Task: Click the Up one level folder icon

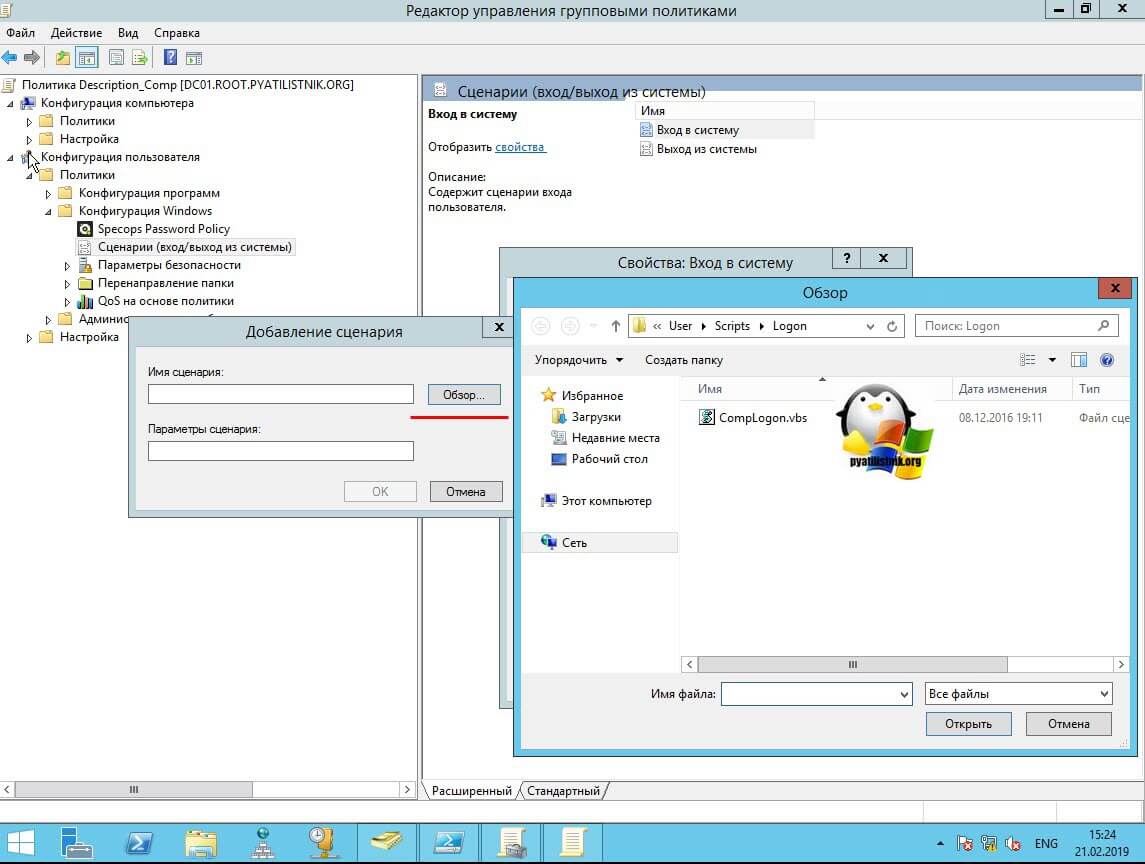Action: click(63, 58)
